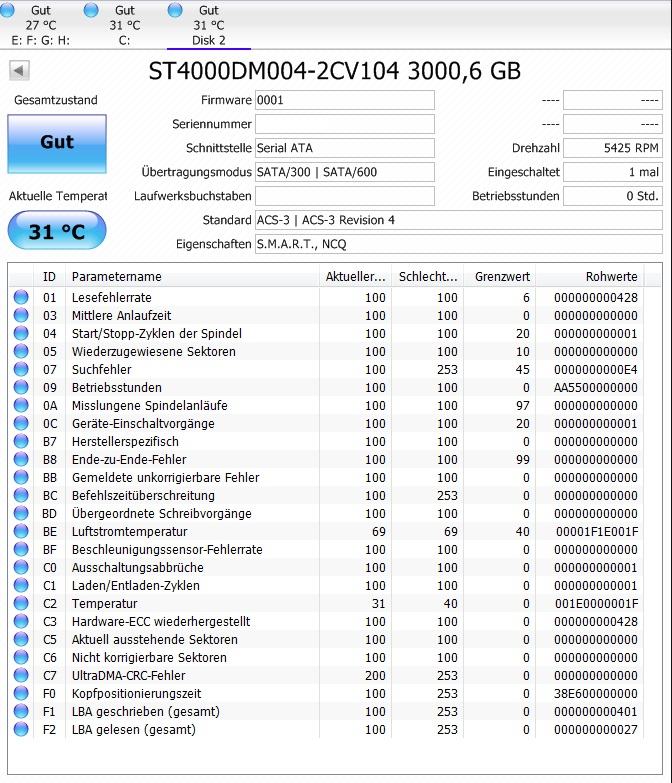Select threshold 99 of Ende-zu-Ende-Fehler
672x783 pixels.
coord(523,459)
